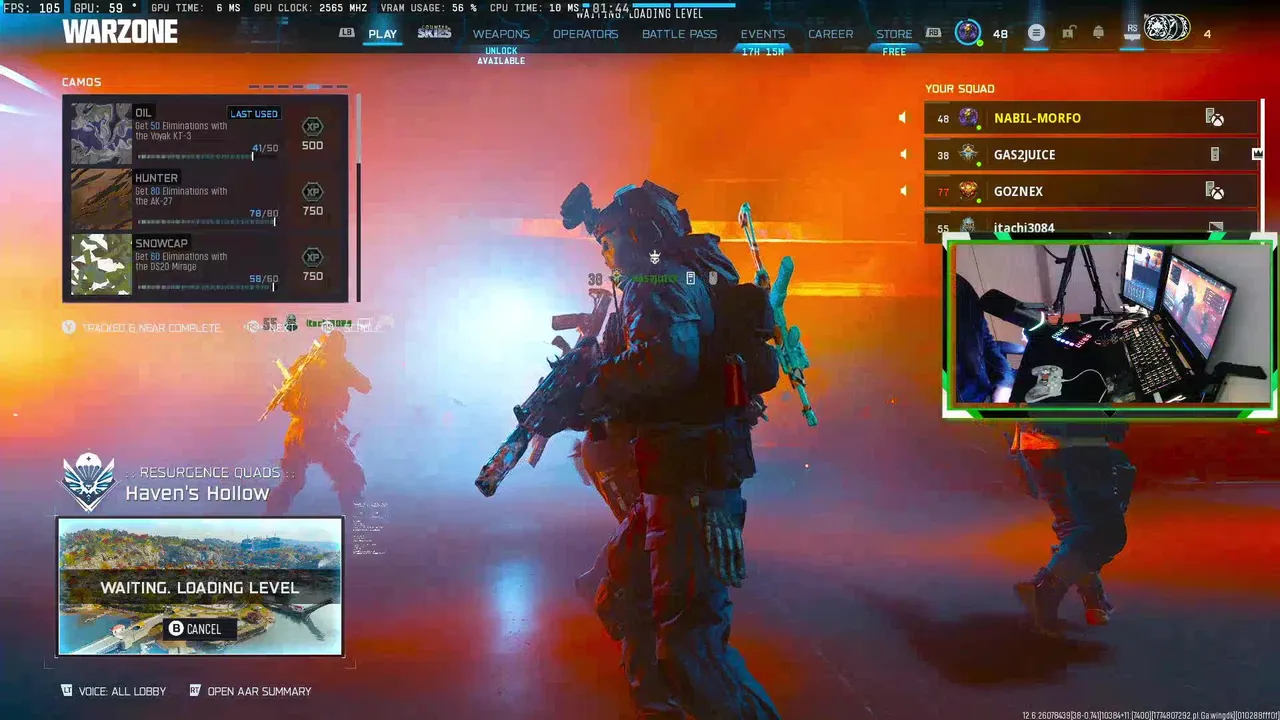
Task: Click the Waiting, Loading Level status
Action: pos(199,588)
